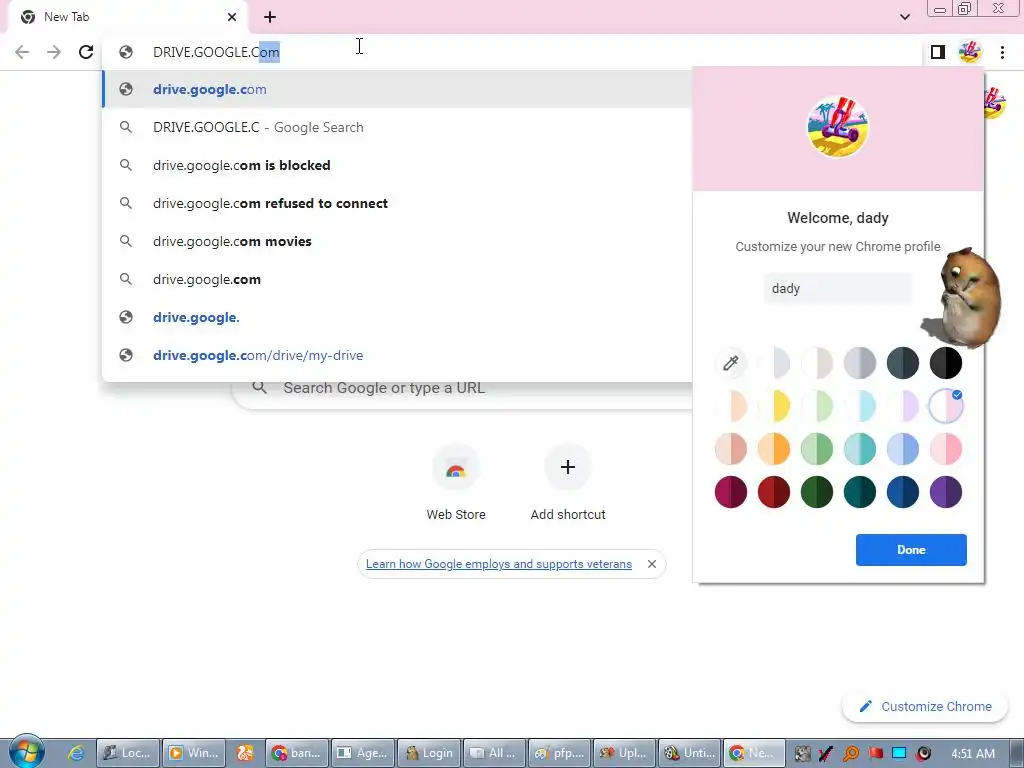Viewport: 1024px width, 768px height.
Task: Select the 'drive.google.' URL suggestion
Action: click(397, 317)
